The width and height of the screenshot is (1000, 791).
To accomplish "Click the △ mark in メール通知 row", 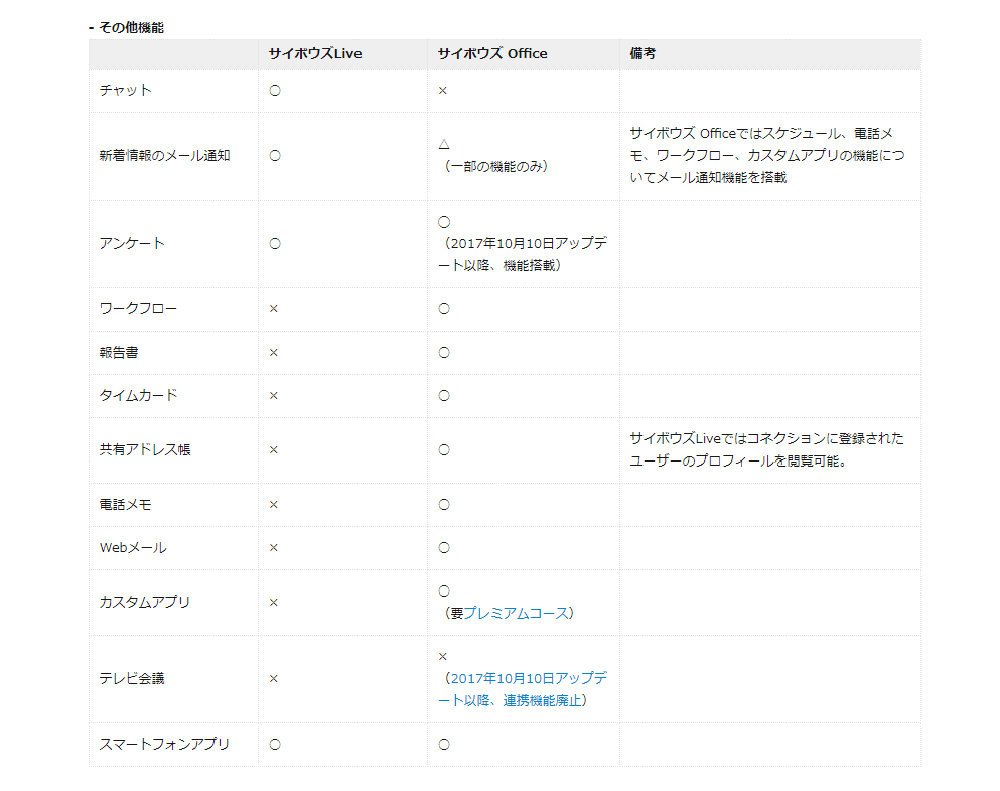I will pyautogui.click(x=444, y=145).
